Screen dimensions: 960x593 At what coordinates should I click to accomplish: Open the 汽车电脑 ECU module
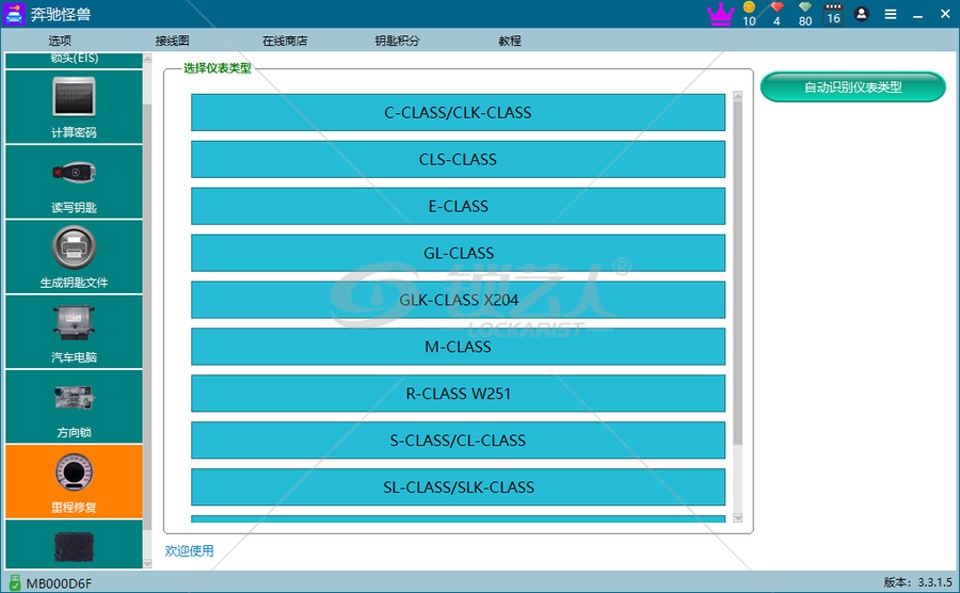tap(74, 332)
